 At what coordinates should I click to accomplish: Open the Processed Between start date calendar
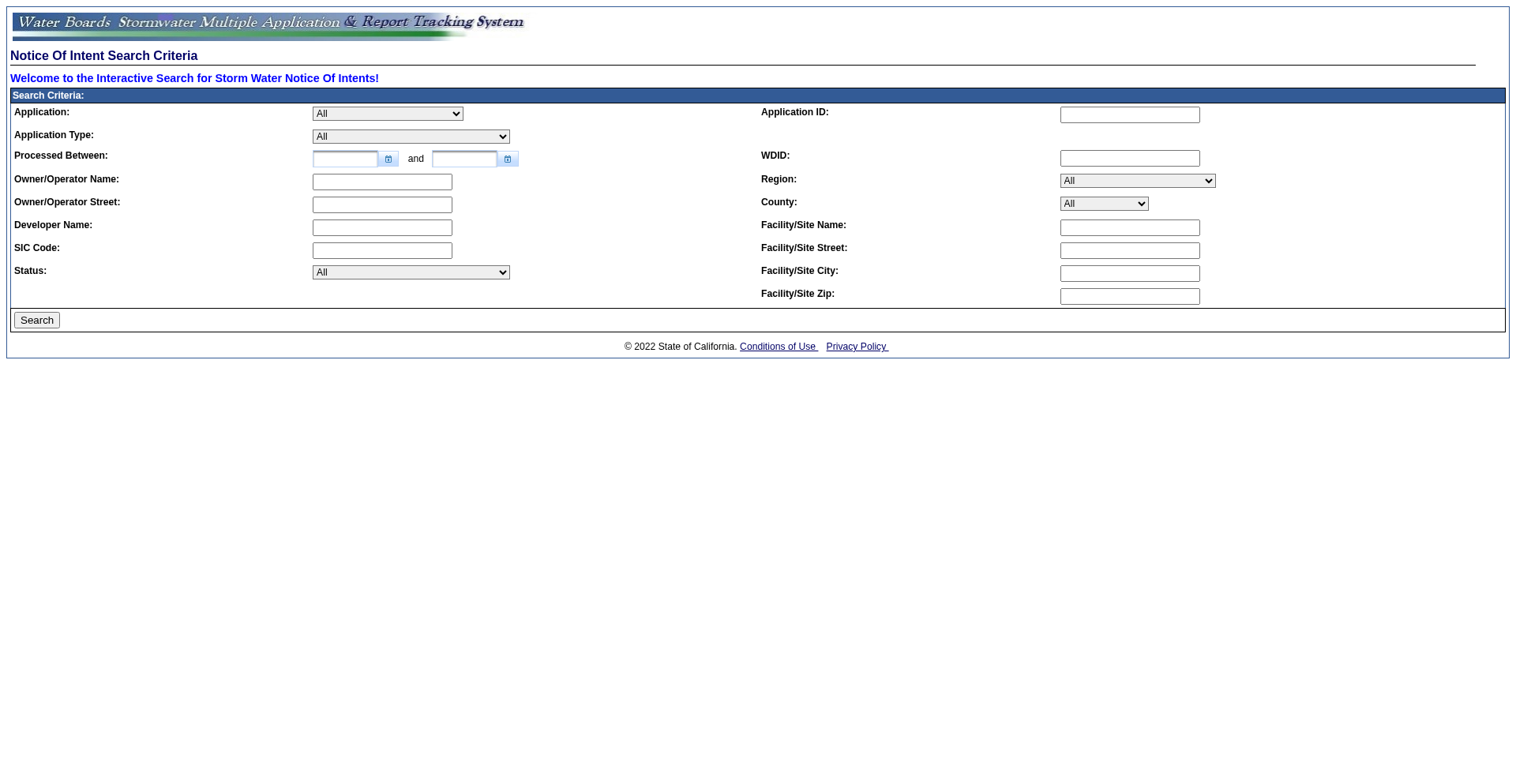388,159
